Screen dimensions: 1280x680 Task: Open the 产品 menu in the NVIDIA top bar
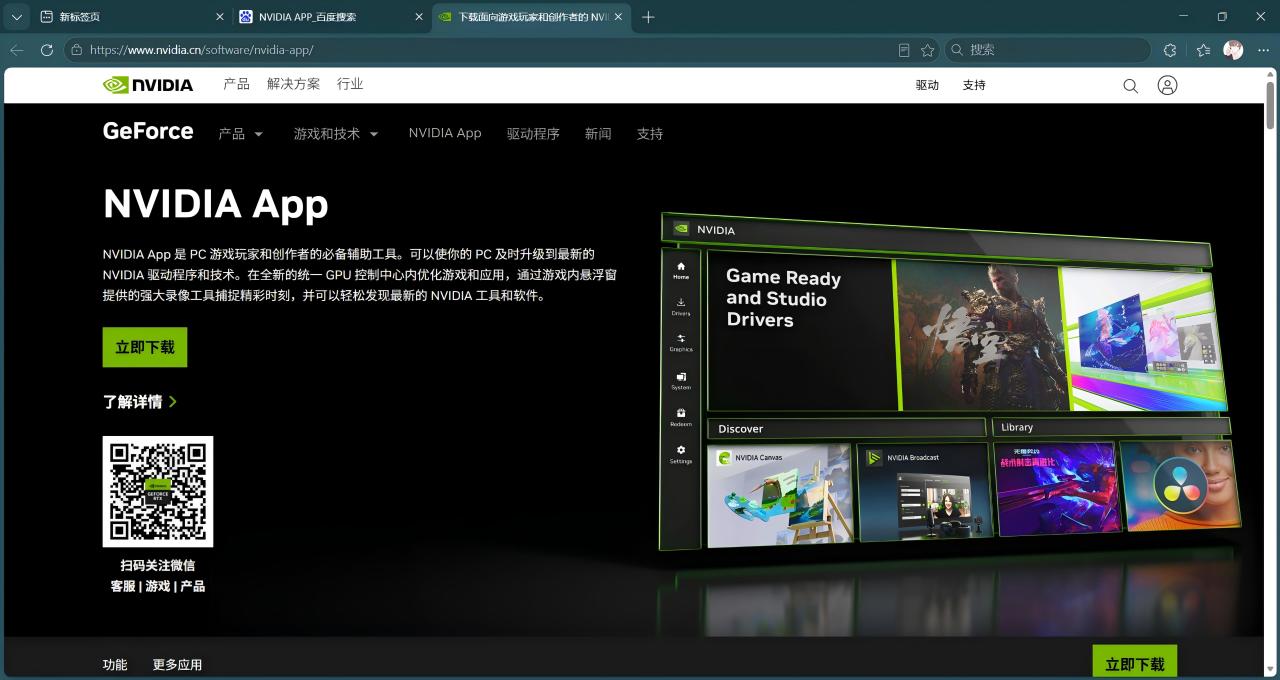(237, 85)
